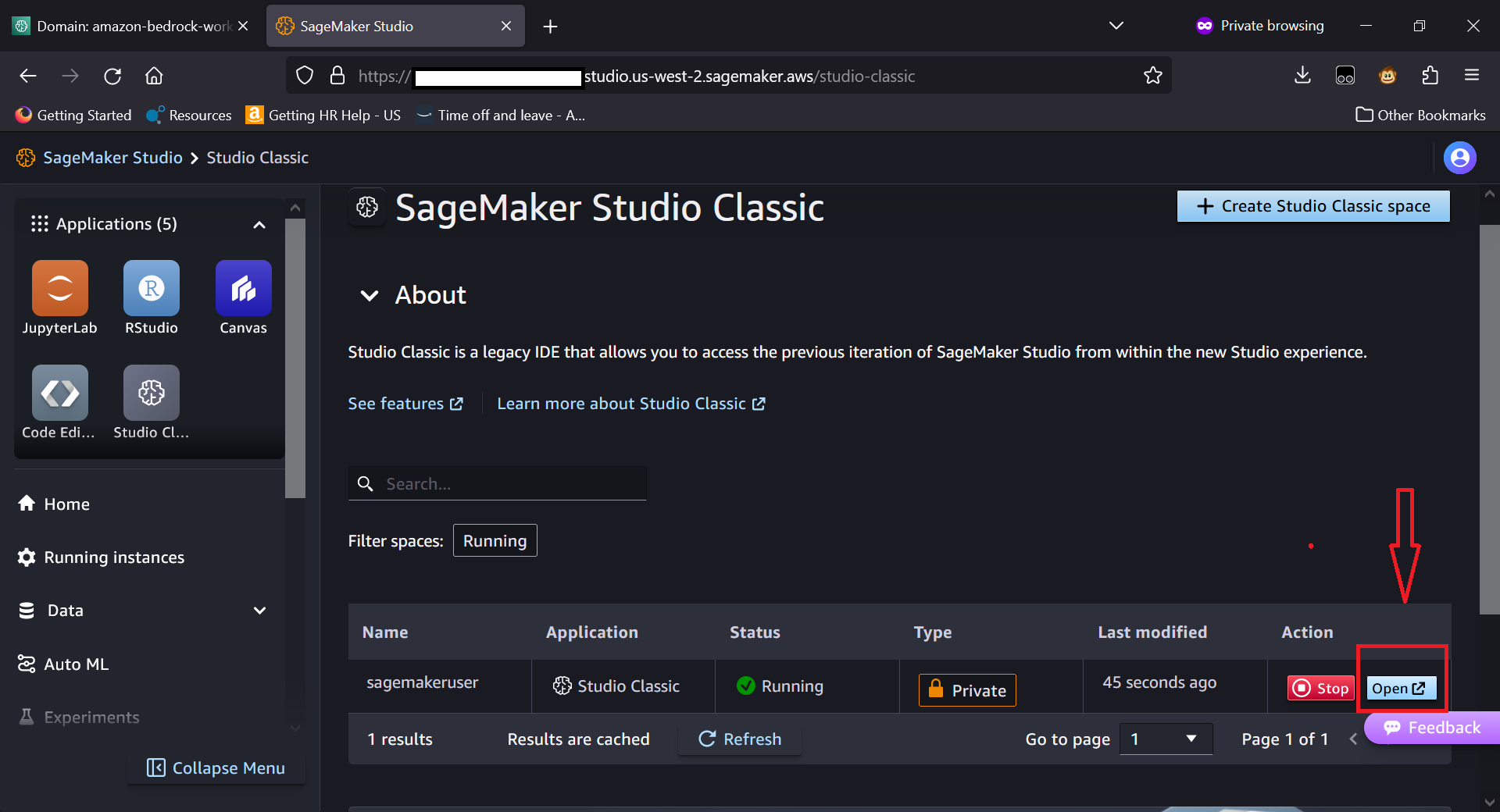Click the 45 seconds ago cell

pyautogui.click(x=1159, y=682)
